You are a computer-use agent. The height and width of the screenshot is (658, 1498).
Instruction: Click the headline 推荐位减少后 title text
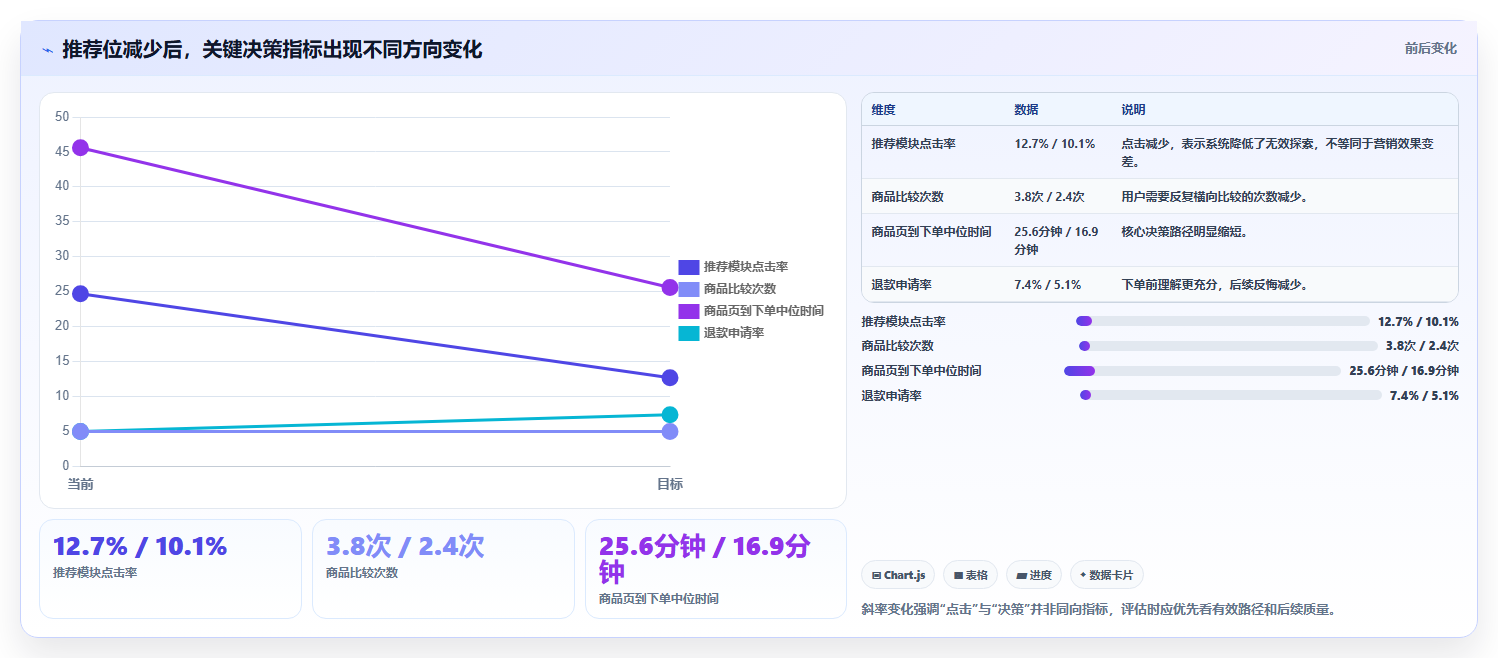tap(272, 50)
